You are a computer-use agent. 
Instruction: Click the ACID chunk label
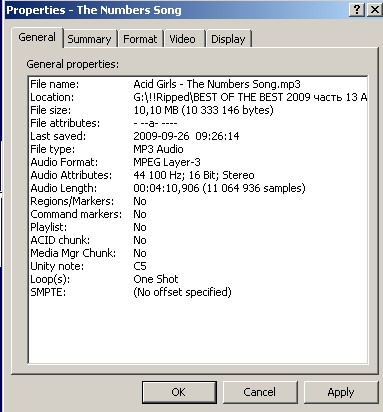(x=60, y=240)
